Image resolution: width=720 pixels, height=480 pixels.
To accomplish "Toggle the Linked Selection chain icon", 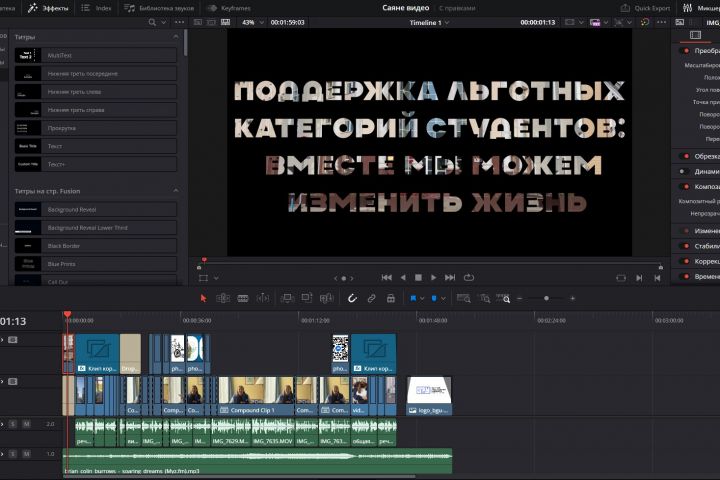I will (x=371, y=299).
